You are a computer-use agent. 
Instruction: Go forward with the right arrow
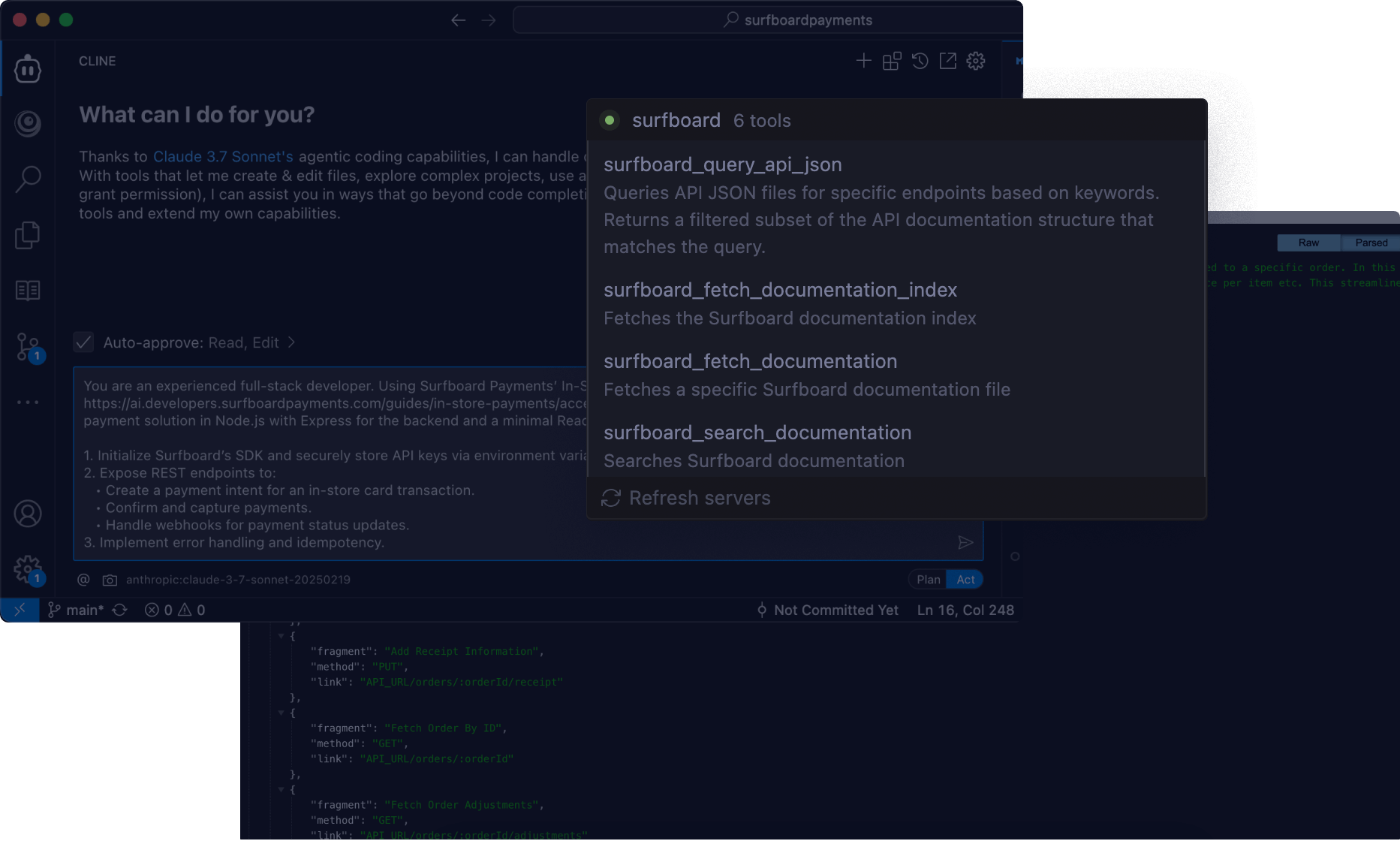(x=489, y=20)
